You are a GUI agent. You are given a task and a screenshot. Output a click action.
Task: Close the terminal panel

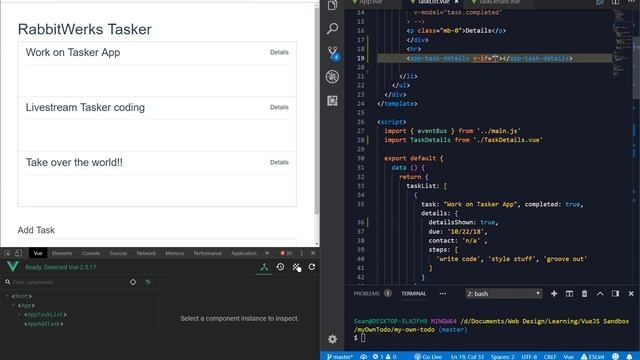point(631,293)
